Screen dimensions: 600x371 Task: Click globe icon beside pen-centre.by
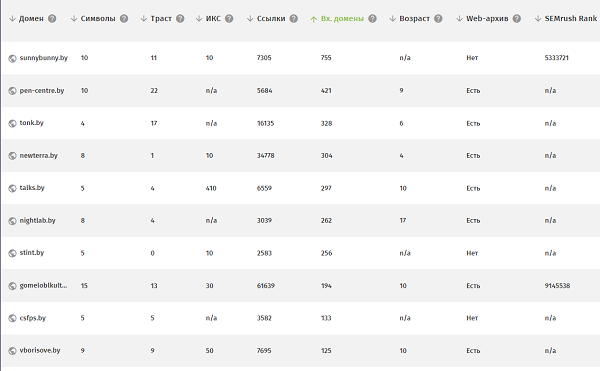coord(12,91)
